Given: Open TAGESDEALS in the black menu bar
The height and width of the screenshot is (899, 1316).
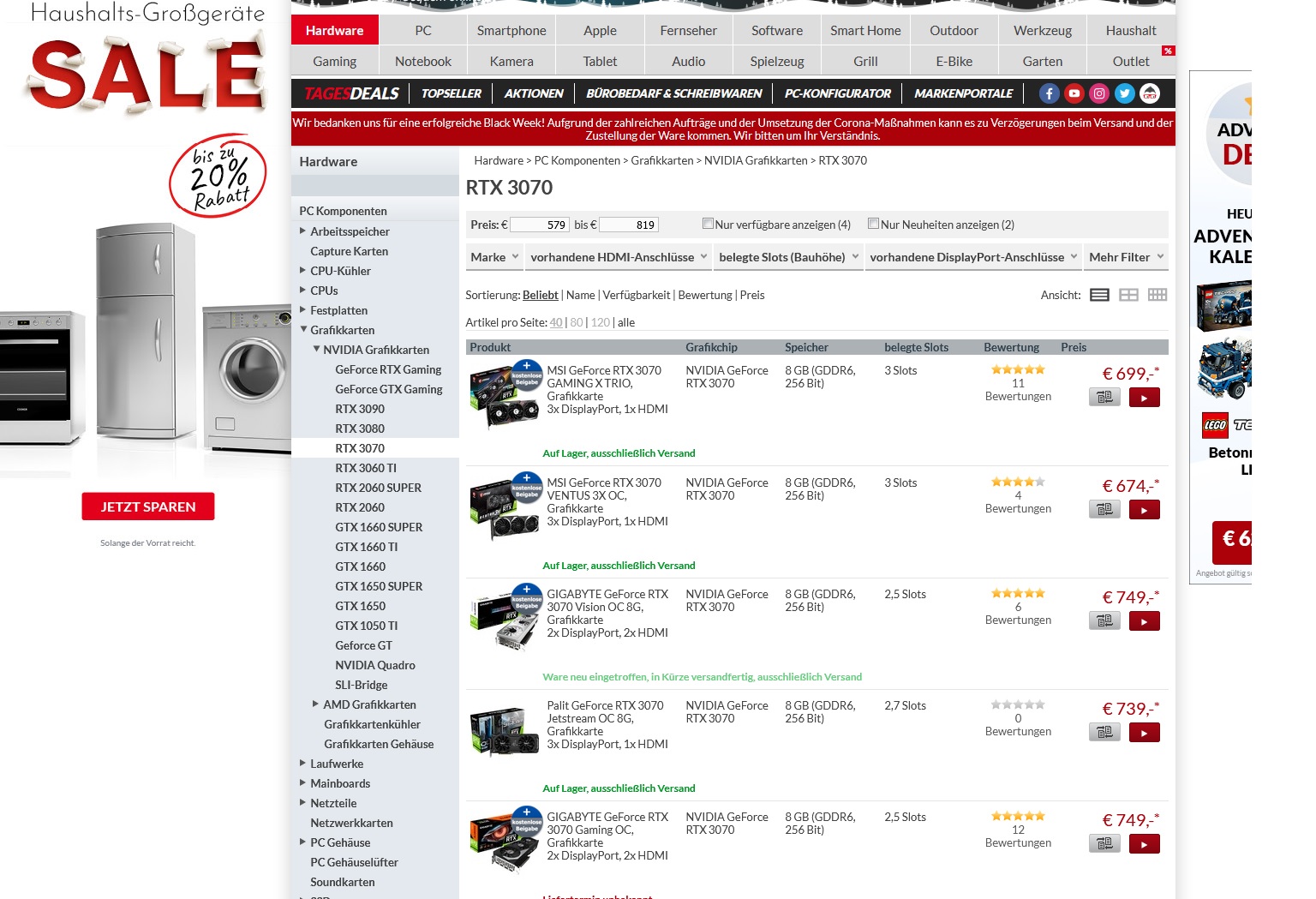Looking at the screenshot, I should click(351, 93).
